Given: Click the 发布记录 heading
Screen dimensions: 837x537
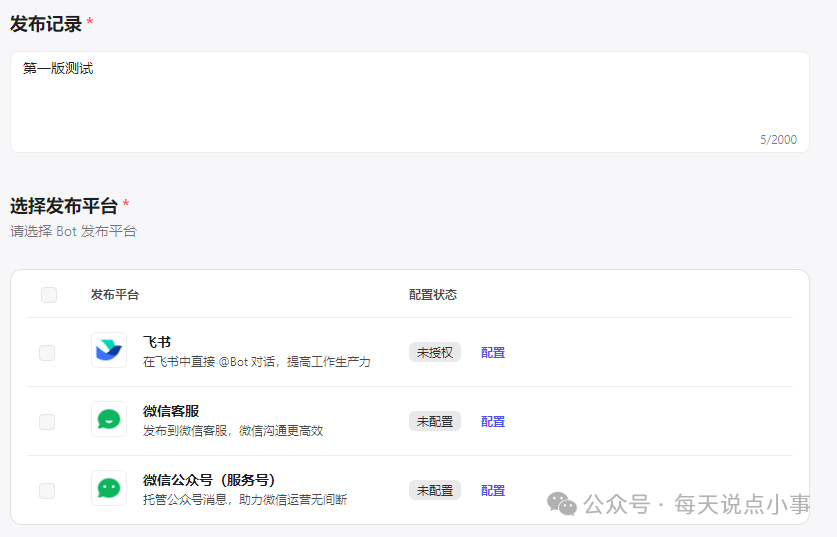Looking at the screenshot, I should (x=46, y=24).
